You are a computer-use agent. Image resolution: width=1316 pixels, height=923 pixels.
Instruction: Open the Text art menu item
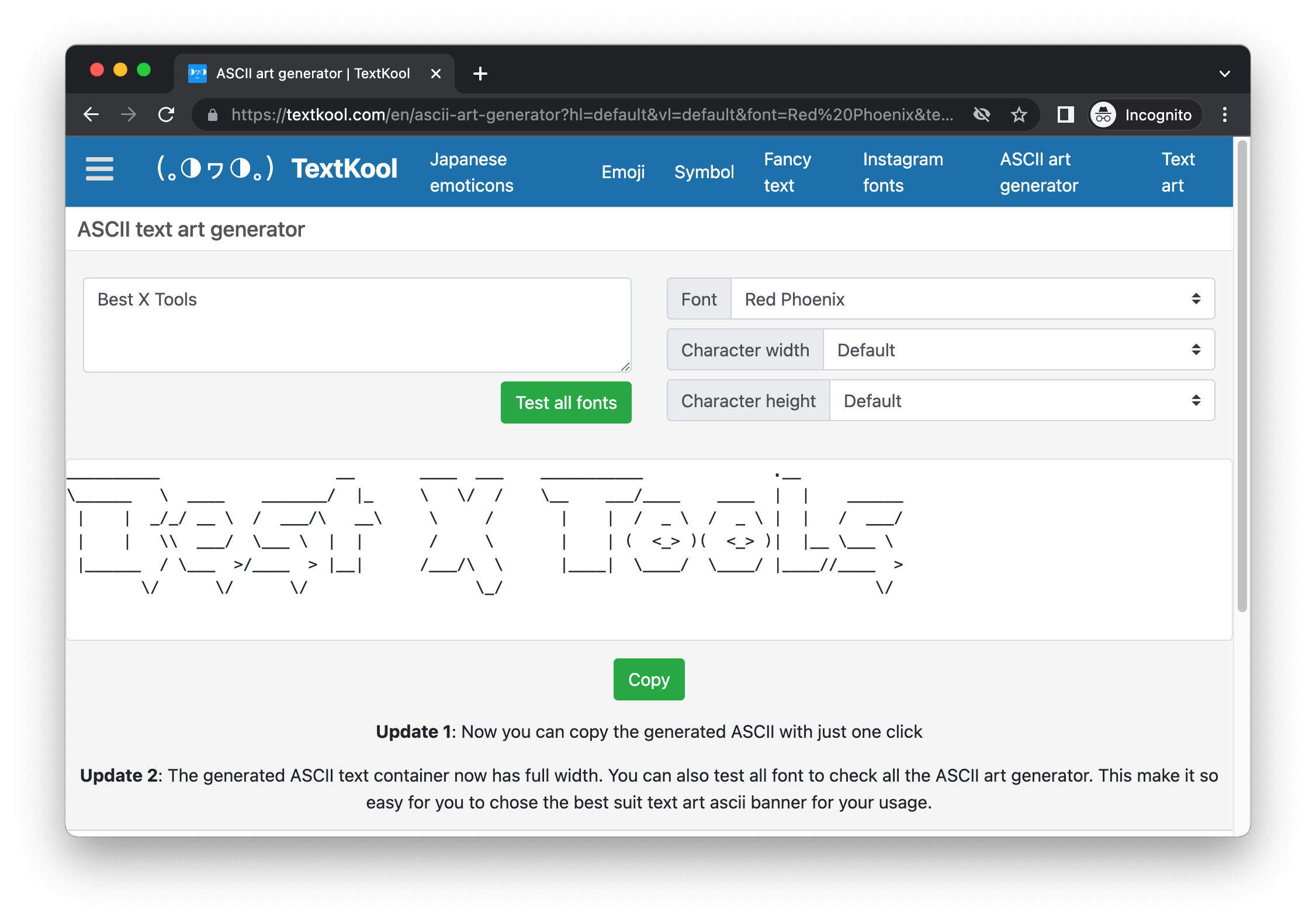(1178, 172)
